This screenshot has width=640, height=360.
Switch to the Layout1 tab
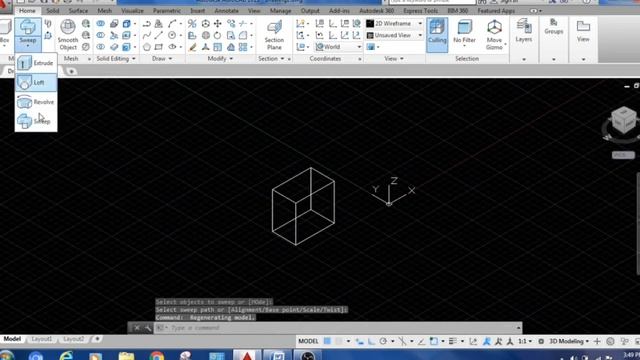pyautogui.click(x=42, y=339)
